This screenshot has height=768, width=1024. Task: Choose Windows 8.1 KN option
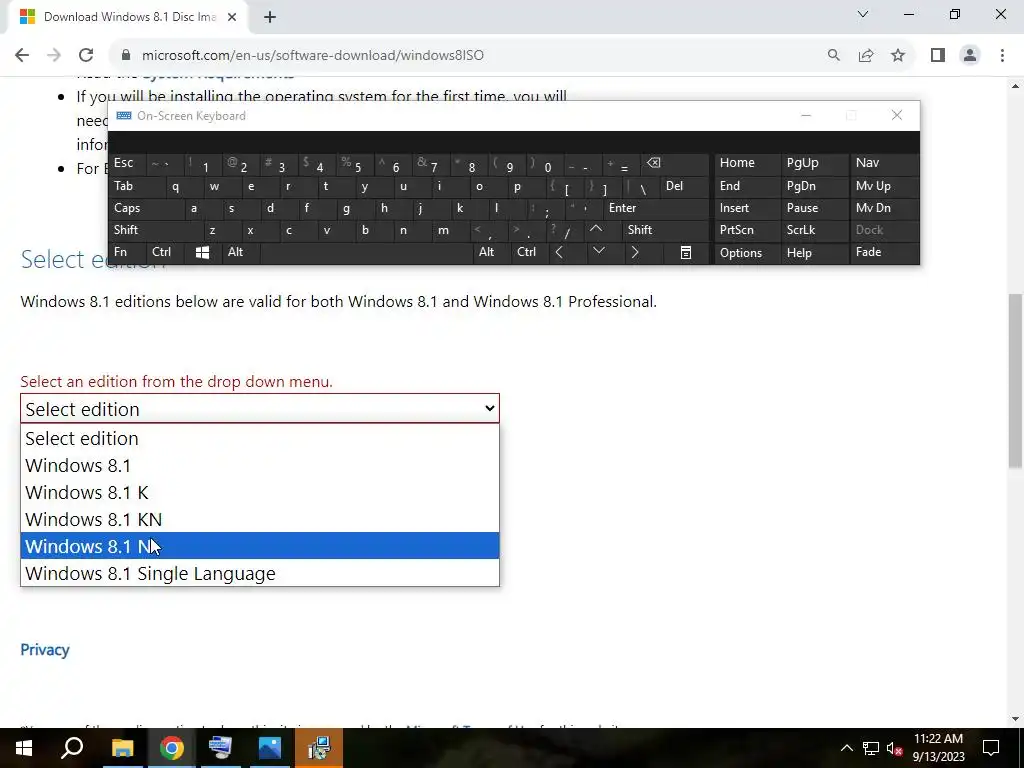[x=260, y=519]
